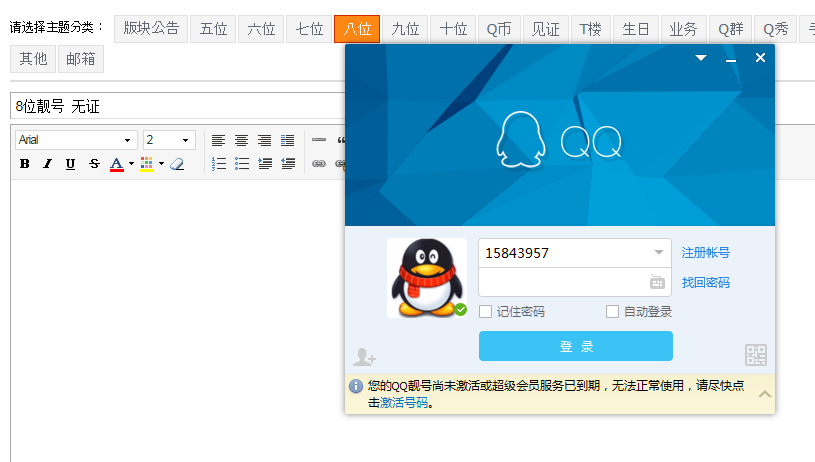Insert a numbered list

click(219, 164)
